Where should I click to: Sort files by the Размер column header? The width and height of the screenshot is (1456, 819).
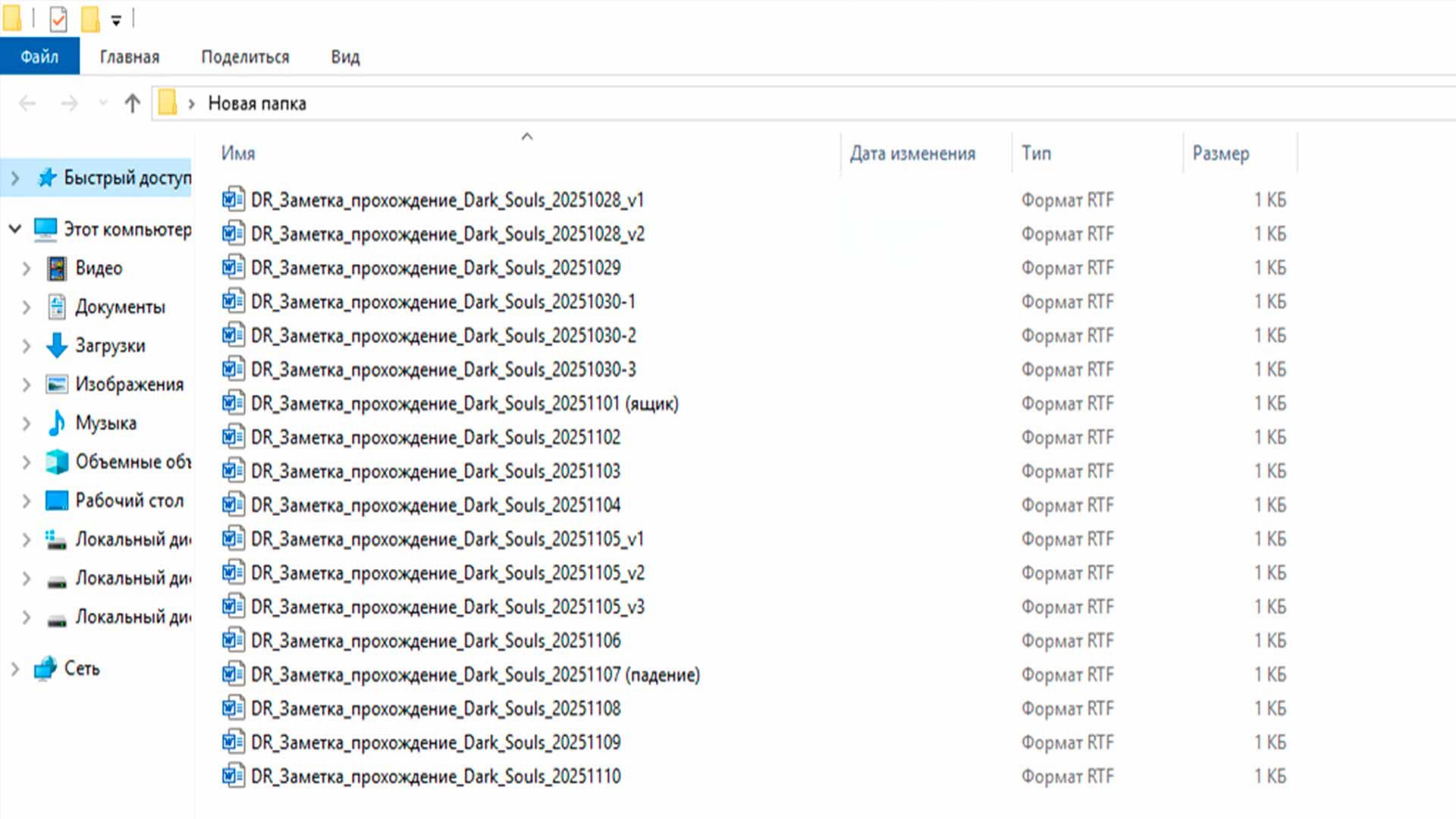1220,153
